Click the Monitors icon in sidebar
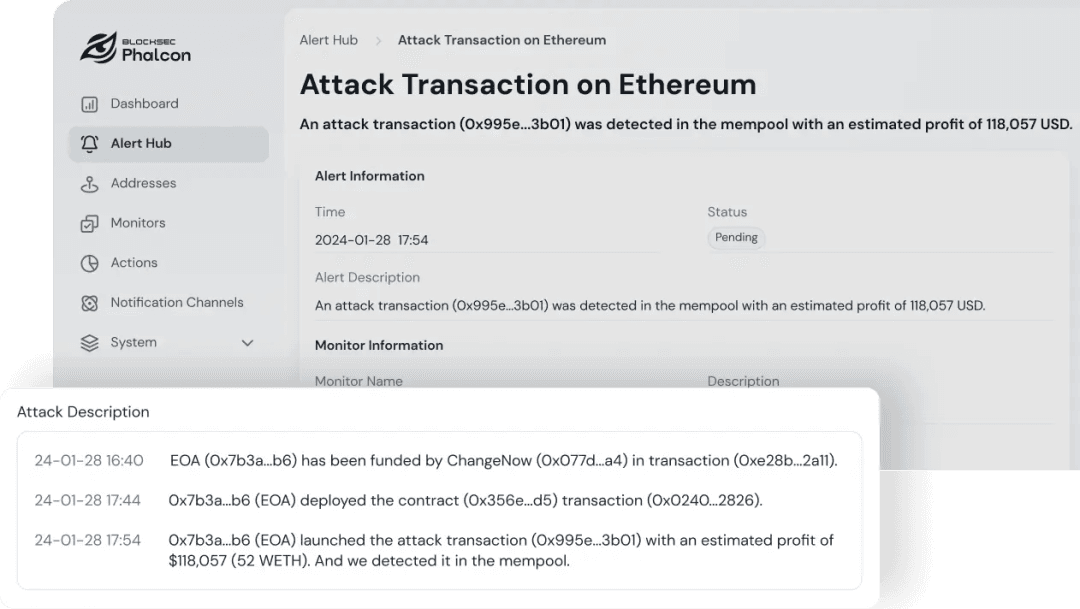 [90, 224]
